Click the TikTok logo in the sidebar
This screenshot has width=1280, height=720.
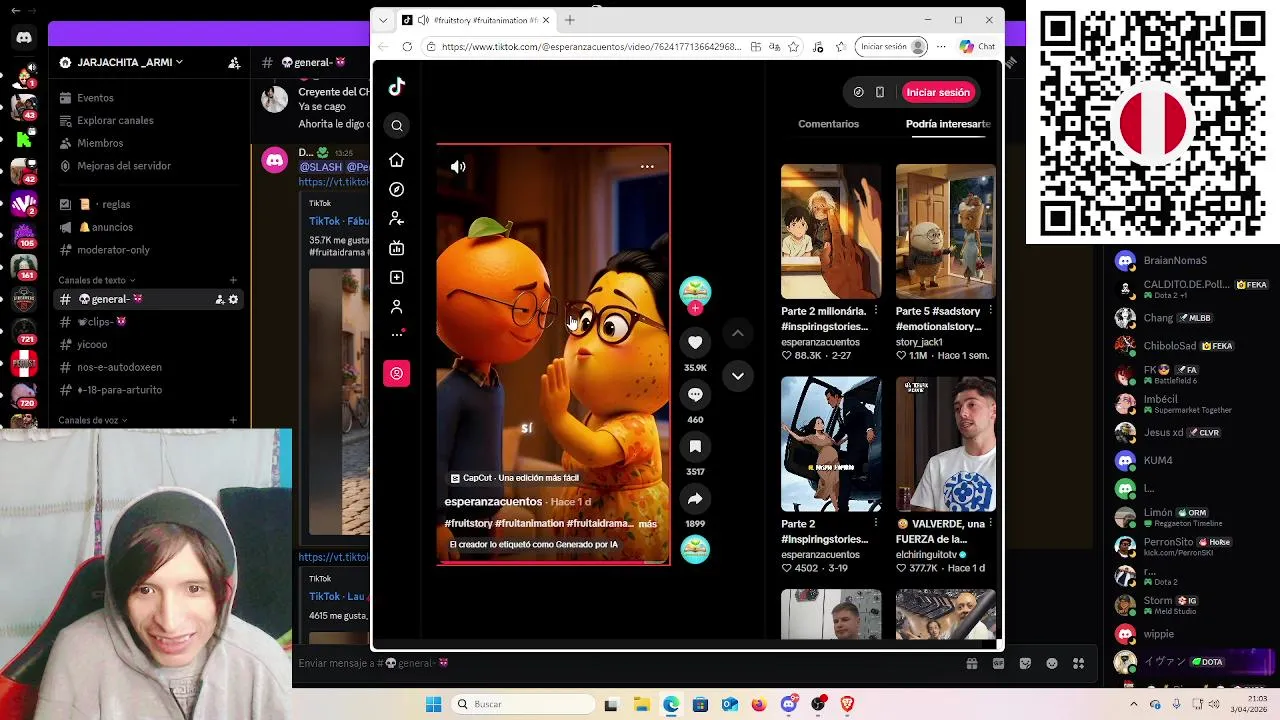click(397, 87)
